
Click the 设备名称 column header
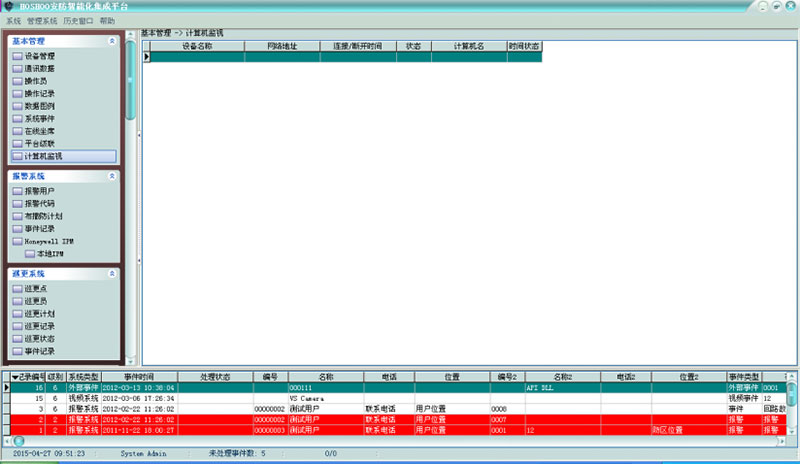197,46
